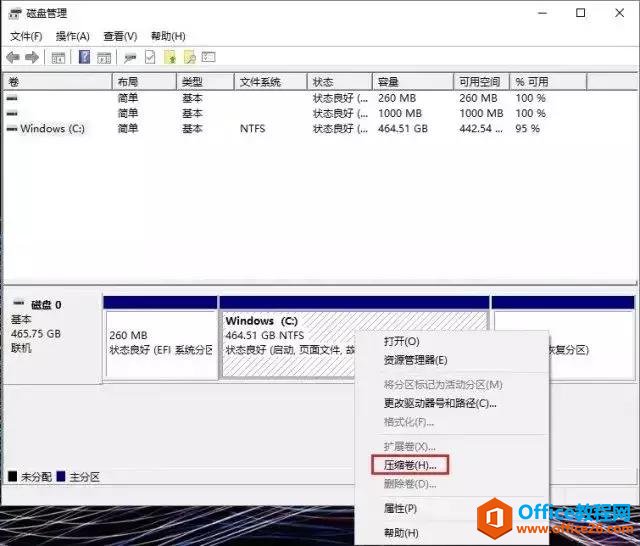The image size is (640, 546).
Task: Click the NTFS cell in the volume list
Action: (253, 129)
